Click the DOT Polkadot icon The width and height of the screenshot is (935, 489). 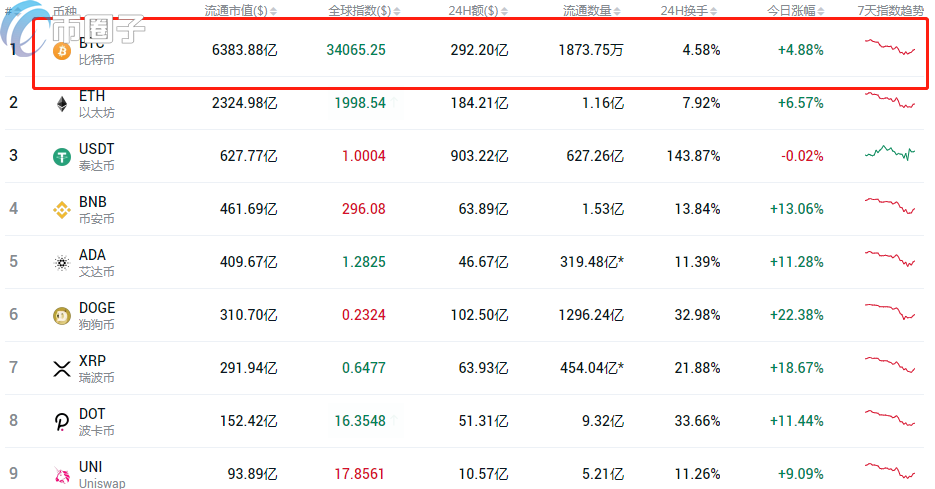(x=61, y=422)
